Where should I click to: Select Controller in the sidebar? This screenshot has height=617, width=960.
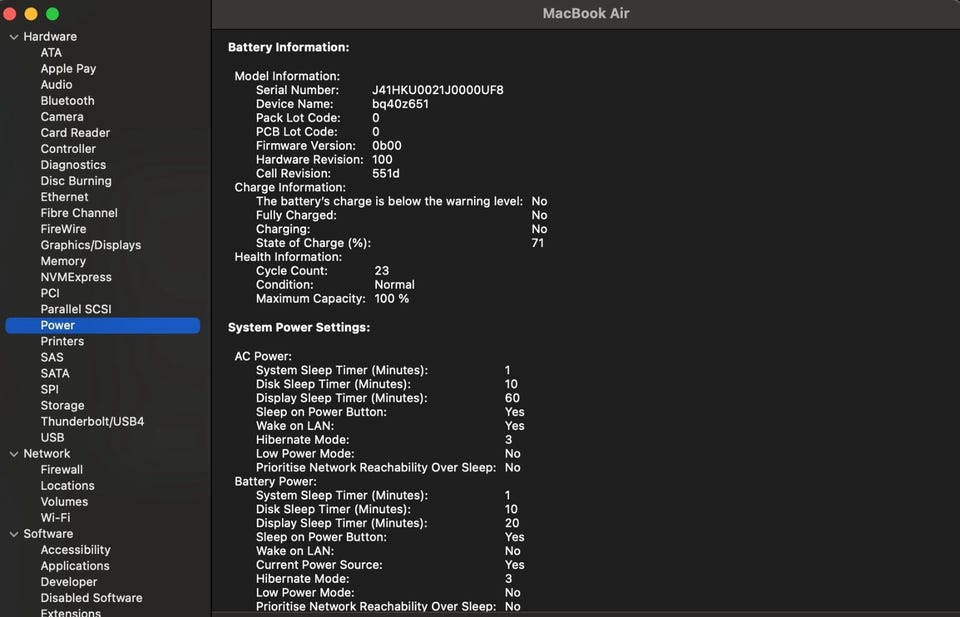click(x=68, y=149)
